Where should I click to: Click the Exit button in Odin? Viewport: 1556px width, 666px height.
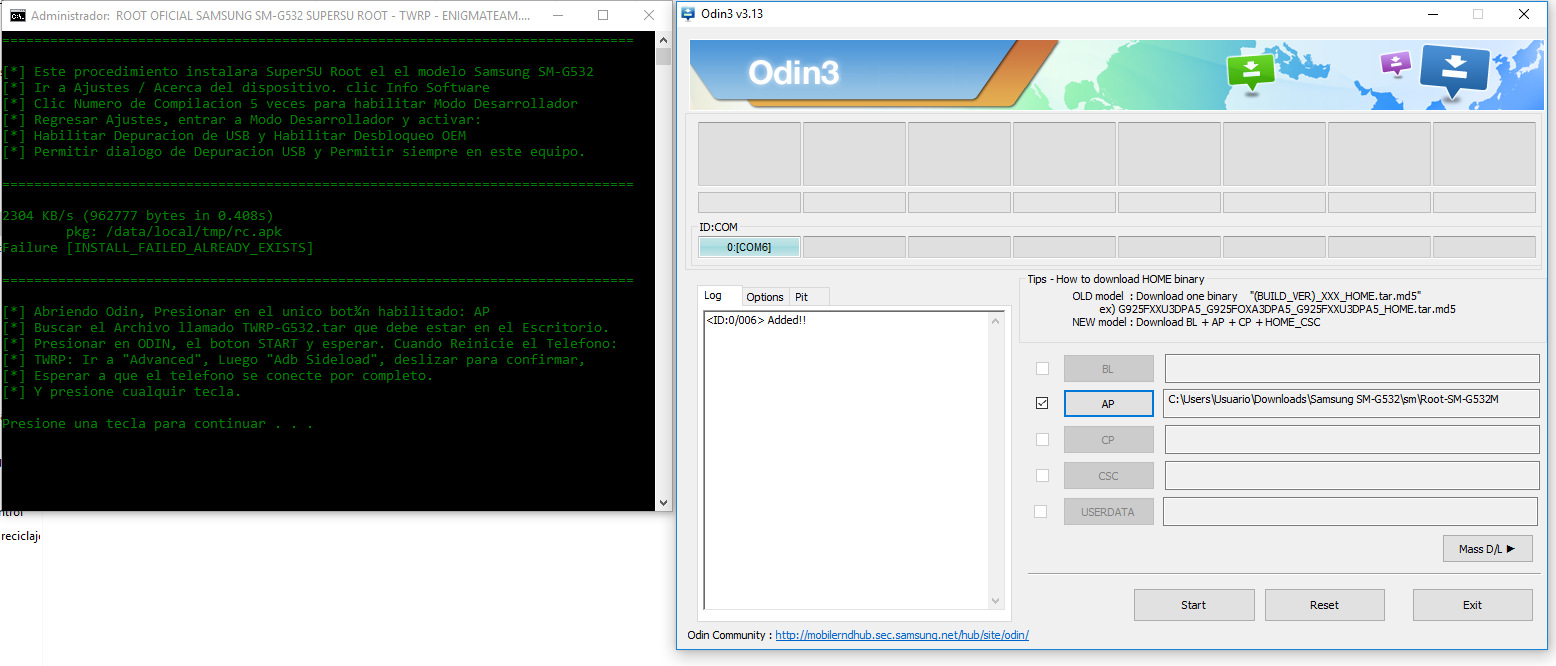[1472, 605]
